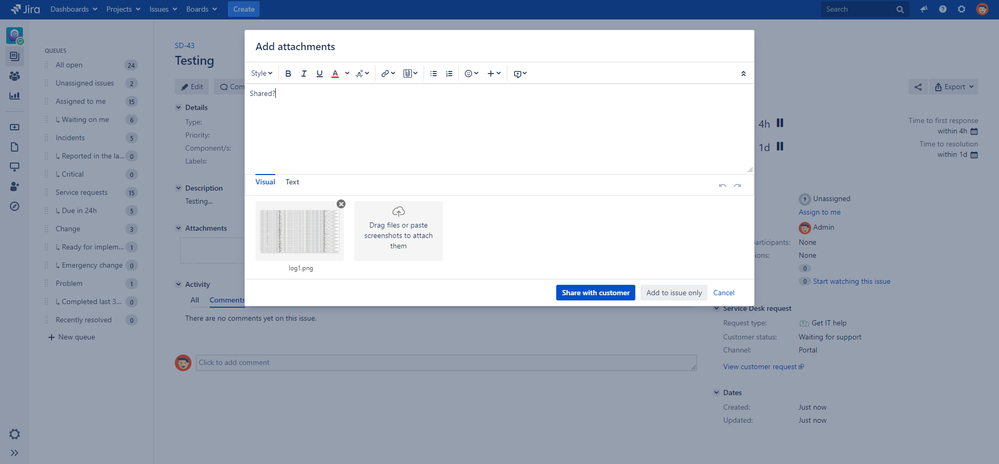
Task: Click New queue link
Action: tap(71, 337)
